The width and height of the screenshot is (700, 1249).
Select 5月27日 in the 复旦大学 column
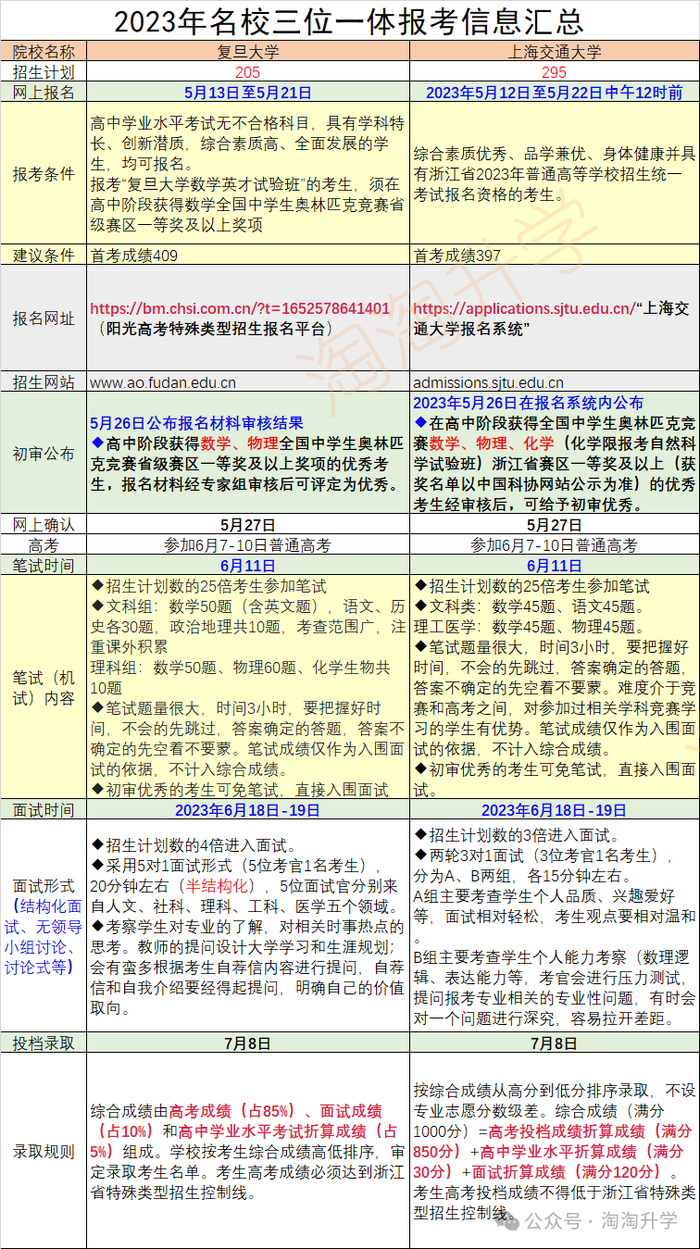pos(248,525)
